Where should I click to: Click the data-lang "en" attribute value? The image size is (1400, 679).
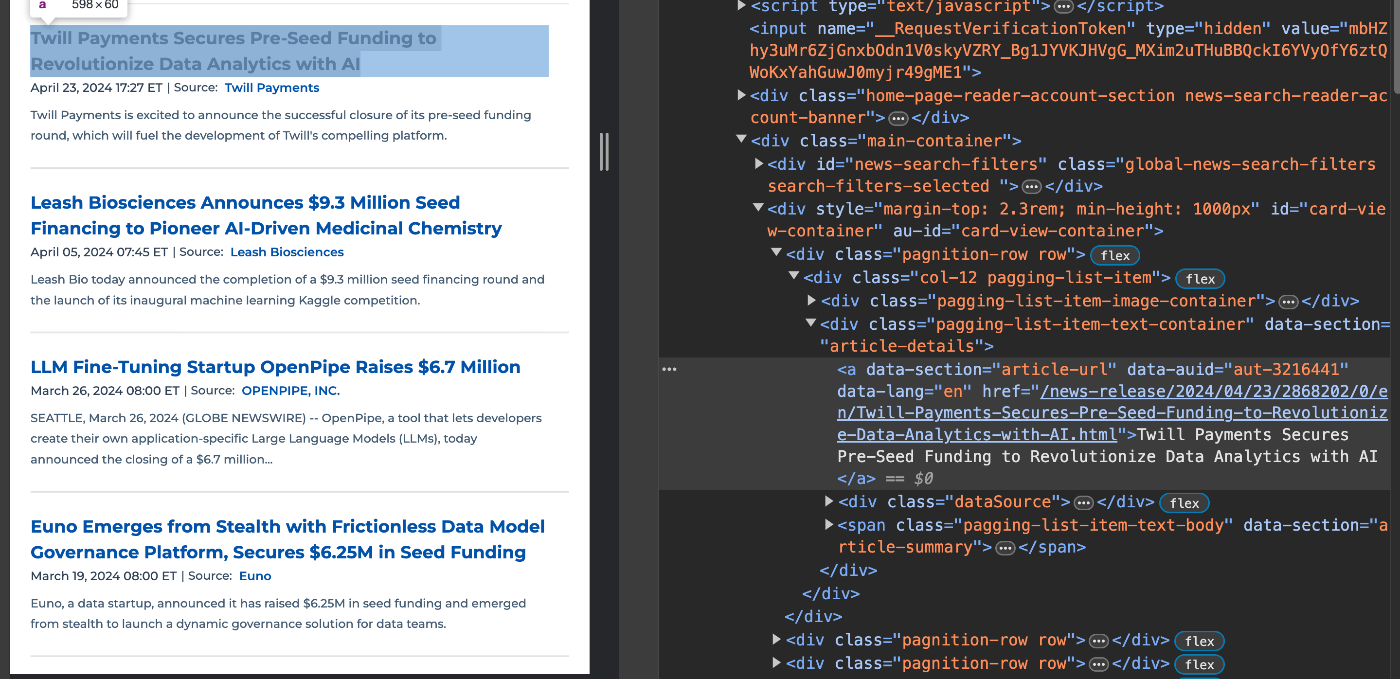click(x=952, y=392)
